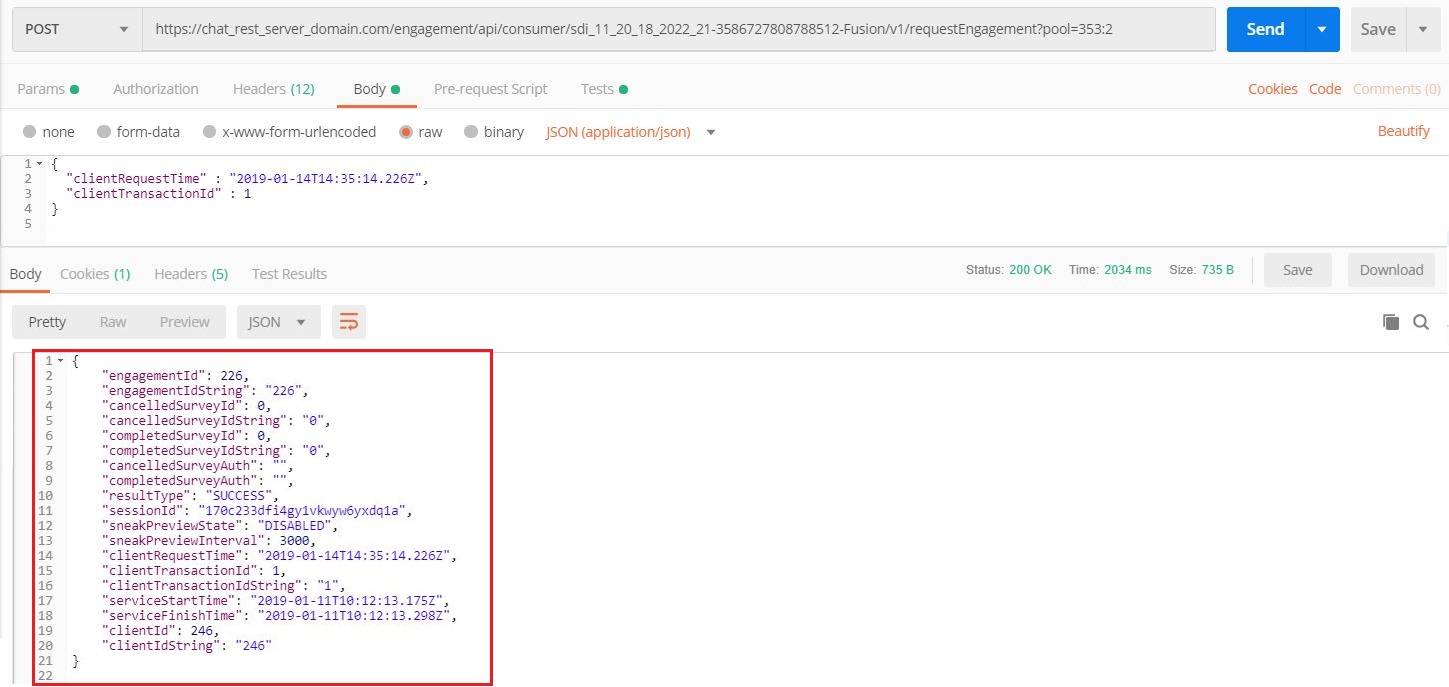Image resolution: width=1449 pixels, height=687 pixels.
Task: Click the clientTransactionId line in request body
Action: (158, 193)
